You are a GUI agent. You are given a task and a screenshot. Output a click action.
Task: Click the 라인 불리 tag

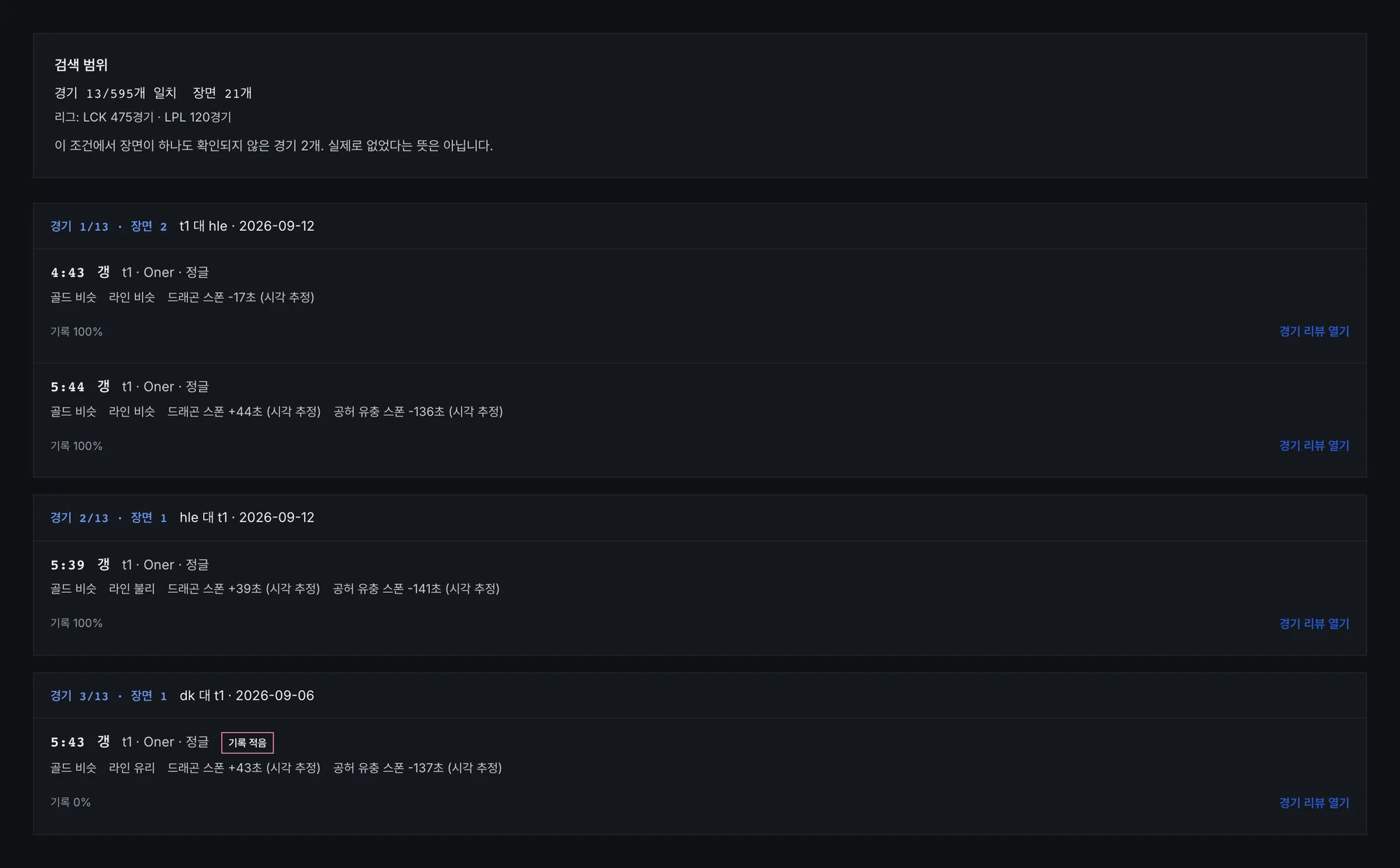(x=132, y=589)
